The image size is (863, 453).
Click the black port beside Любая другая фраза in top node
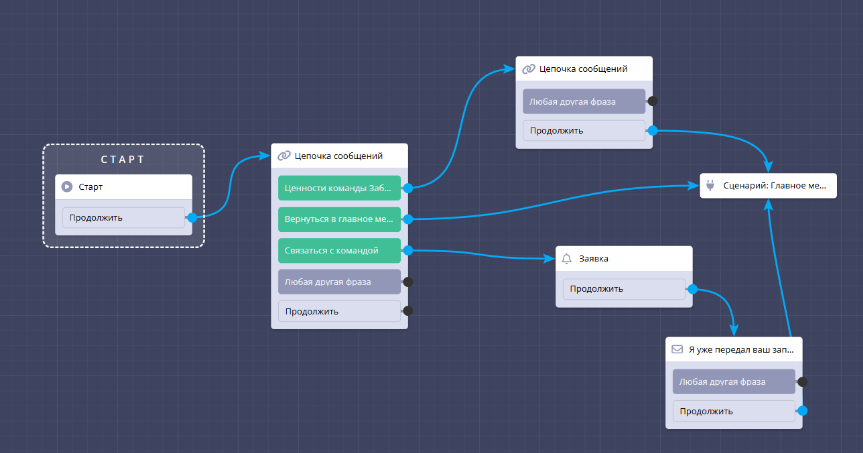click(x=652, y=101)
